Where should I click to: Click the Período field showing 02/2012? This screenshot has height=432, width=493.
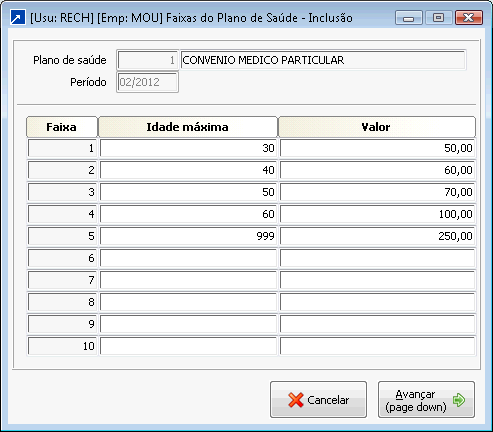tap(147, 82)
